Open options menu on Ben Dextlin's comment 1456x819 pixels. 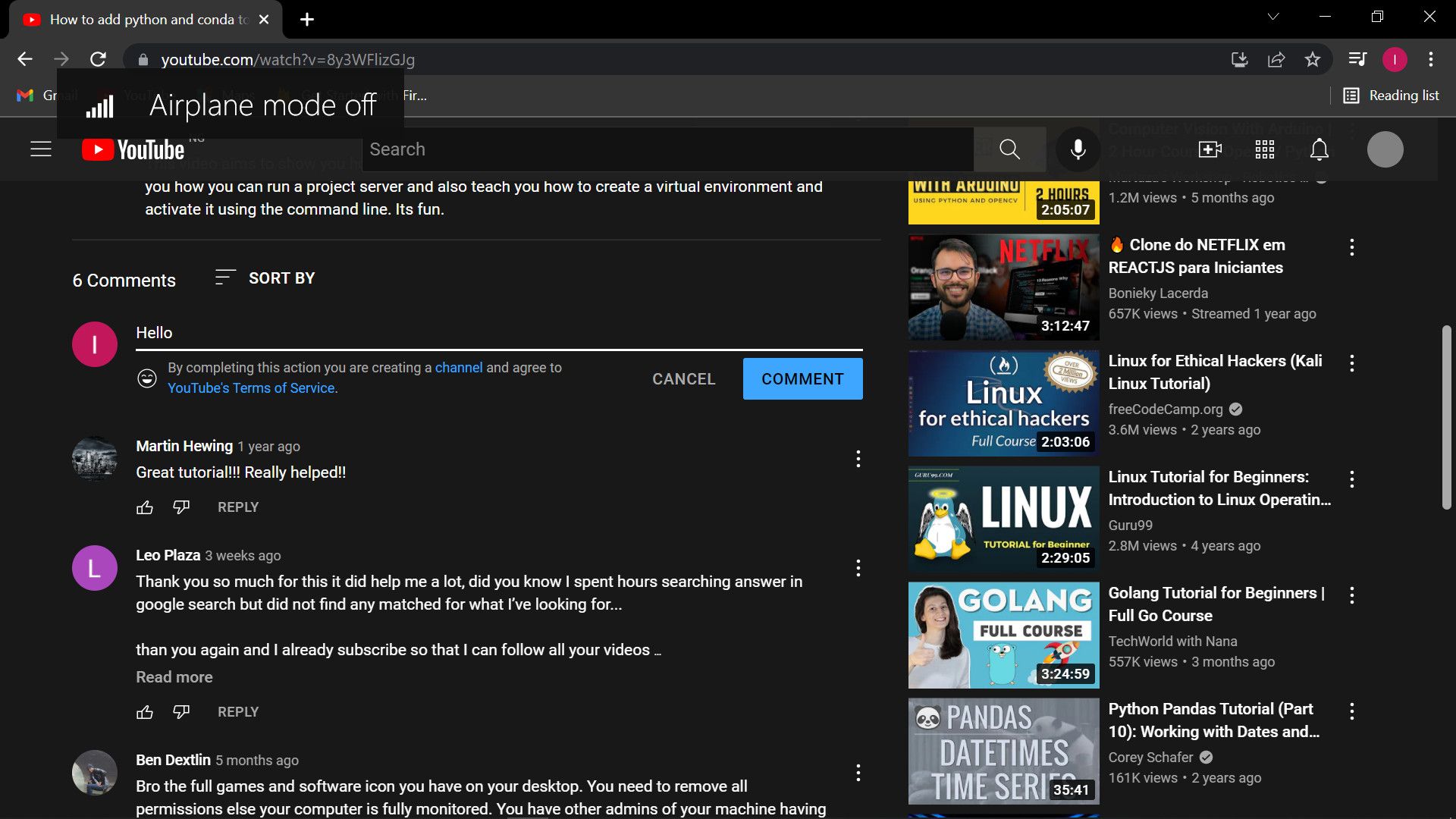coord(858,773)
